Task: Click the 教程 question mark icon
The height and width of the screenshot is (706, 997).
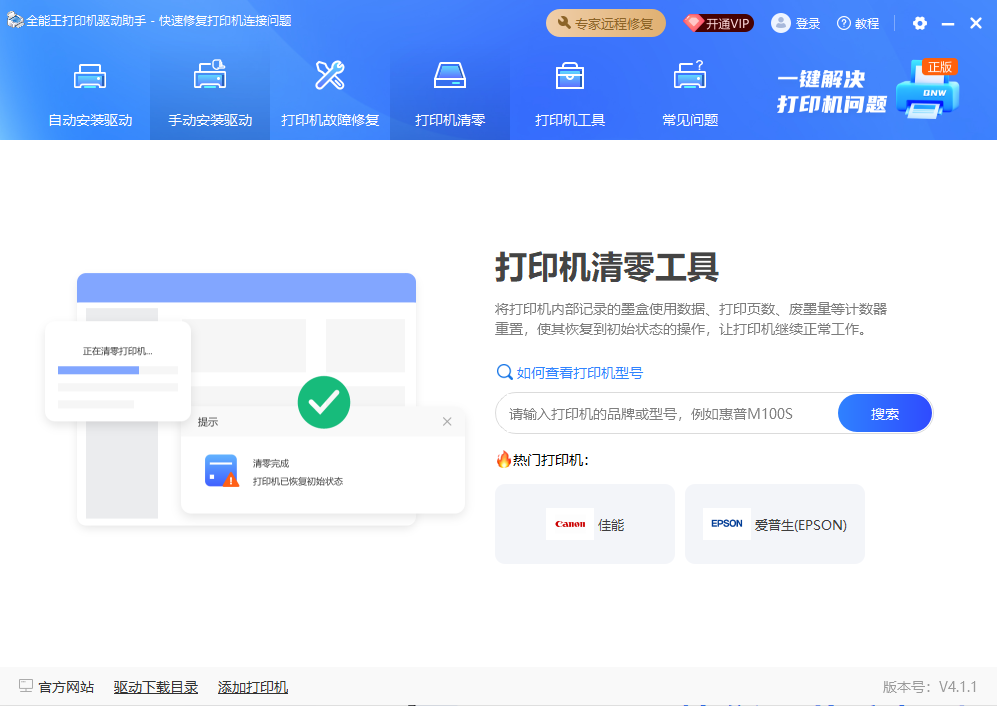Action: point(844,23)
